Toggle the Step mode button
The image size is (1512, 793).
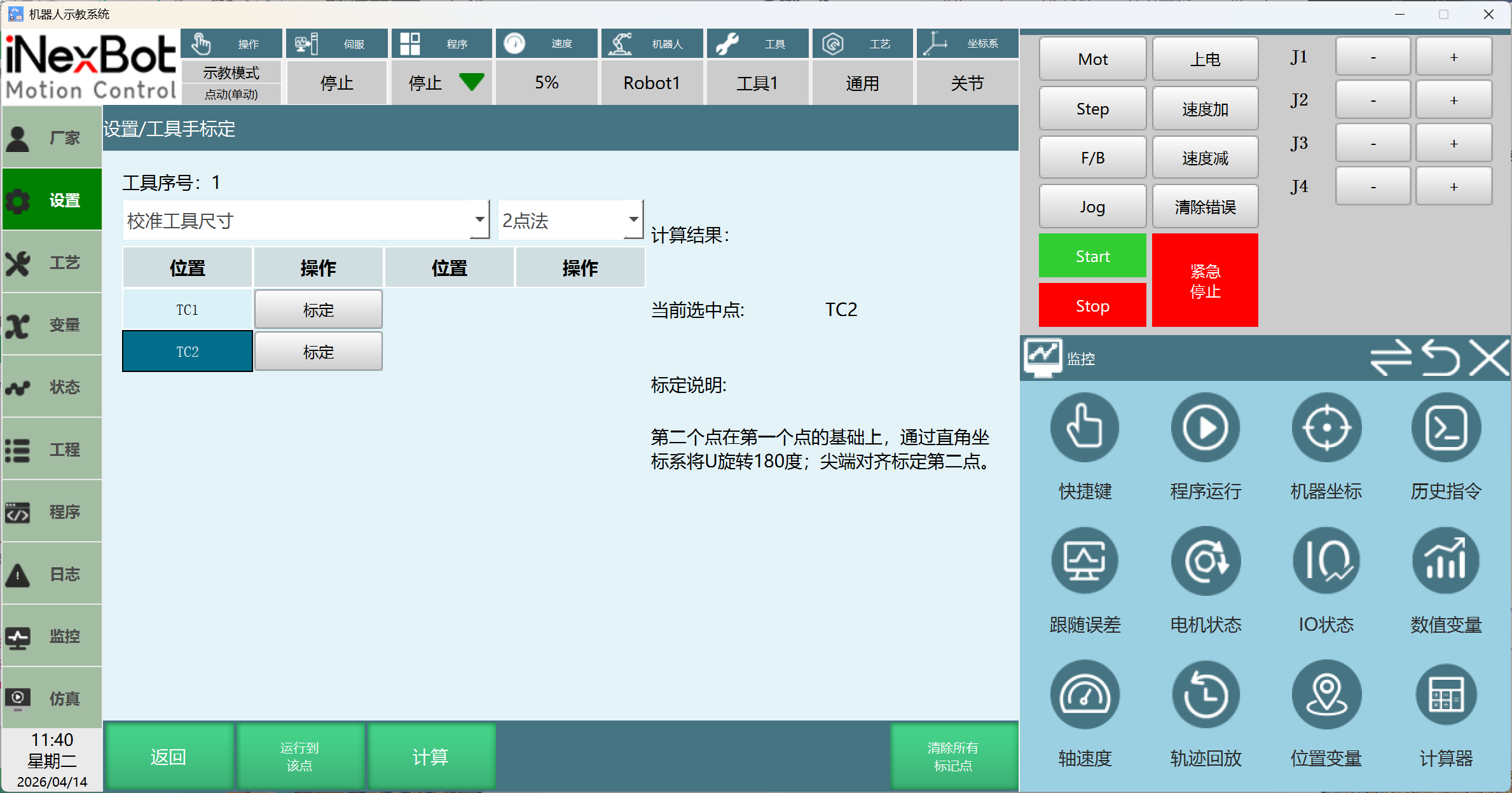(1092, 109)
